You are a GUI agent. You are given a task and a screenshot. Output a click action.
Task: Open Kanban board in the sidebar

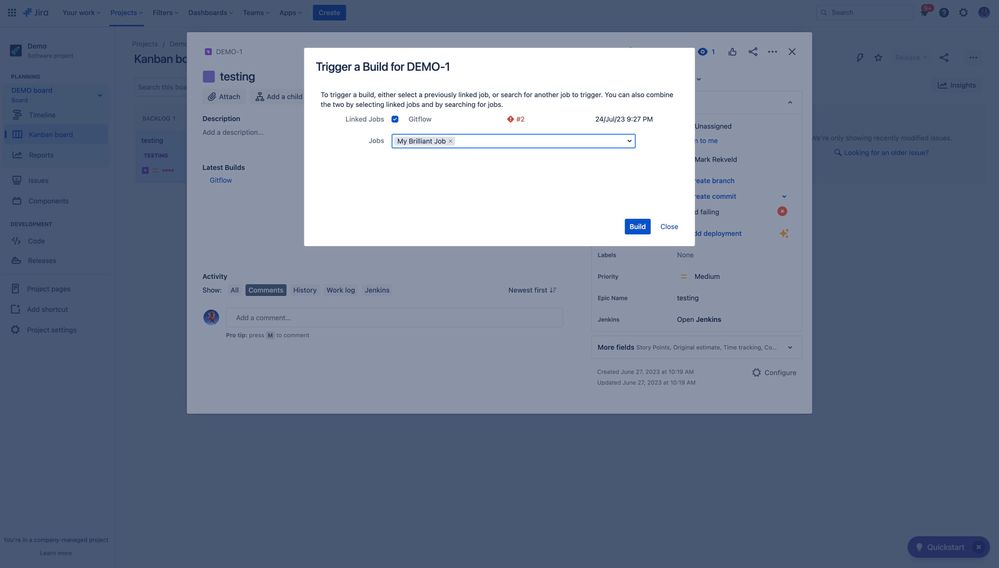(x=57, y=134)
